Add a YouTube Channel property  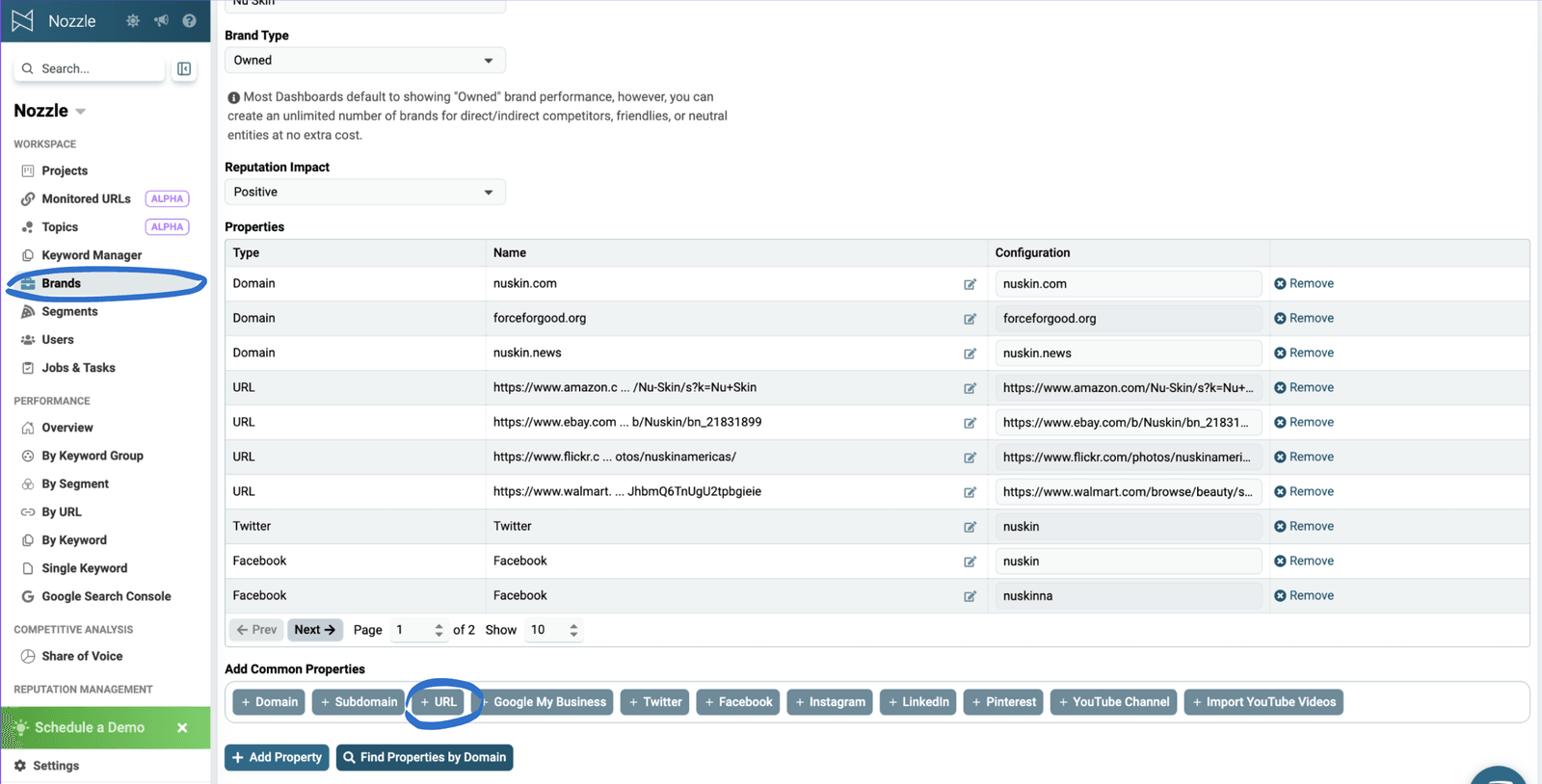click(1113, 702)
